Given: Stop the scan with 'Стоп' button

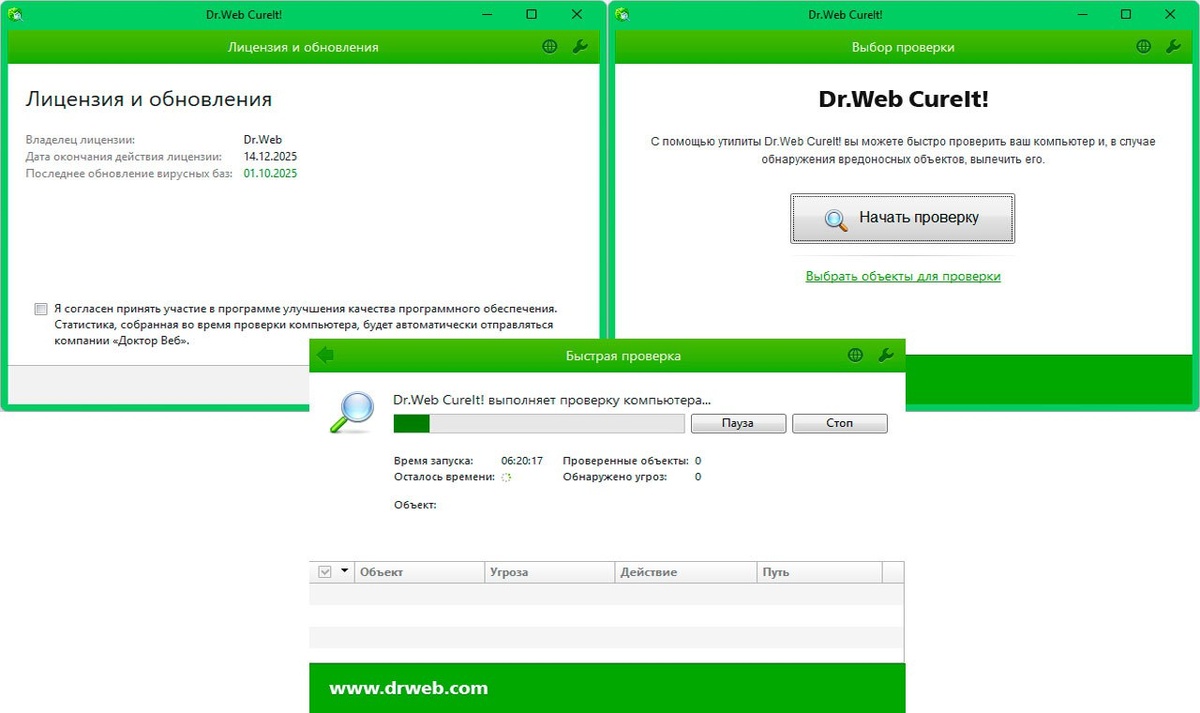Looking at the screenshot, I should click(x=840, y=423).
